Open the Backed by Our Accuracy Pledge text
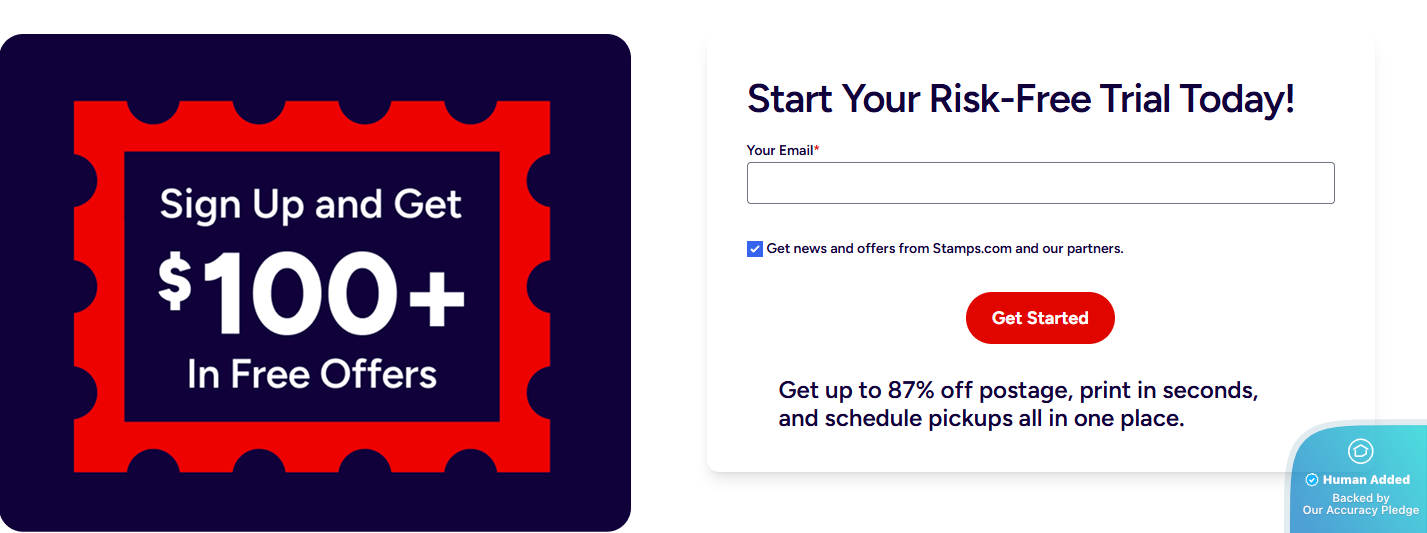 [1360, 504]
